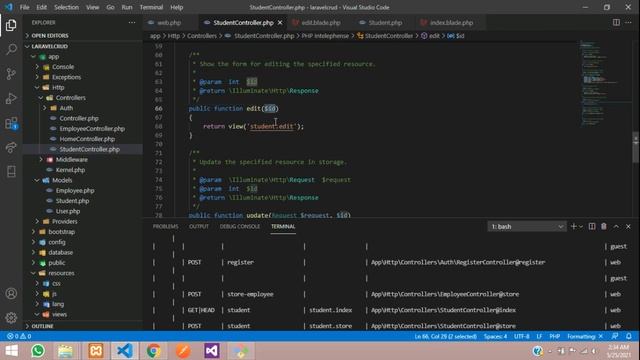The width and height of the screenshot is (640, 360).
Task: Open the Accounts icon in activity bar
Action: tap(11, 293)
